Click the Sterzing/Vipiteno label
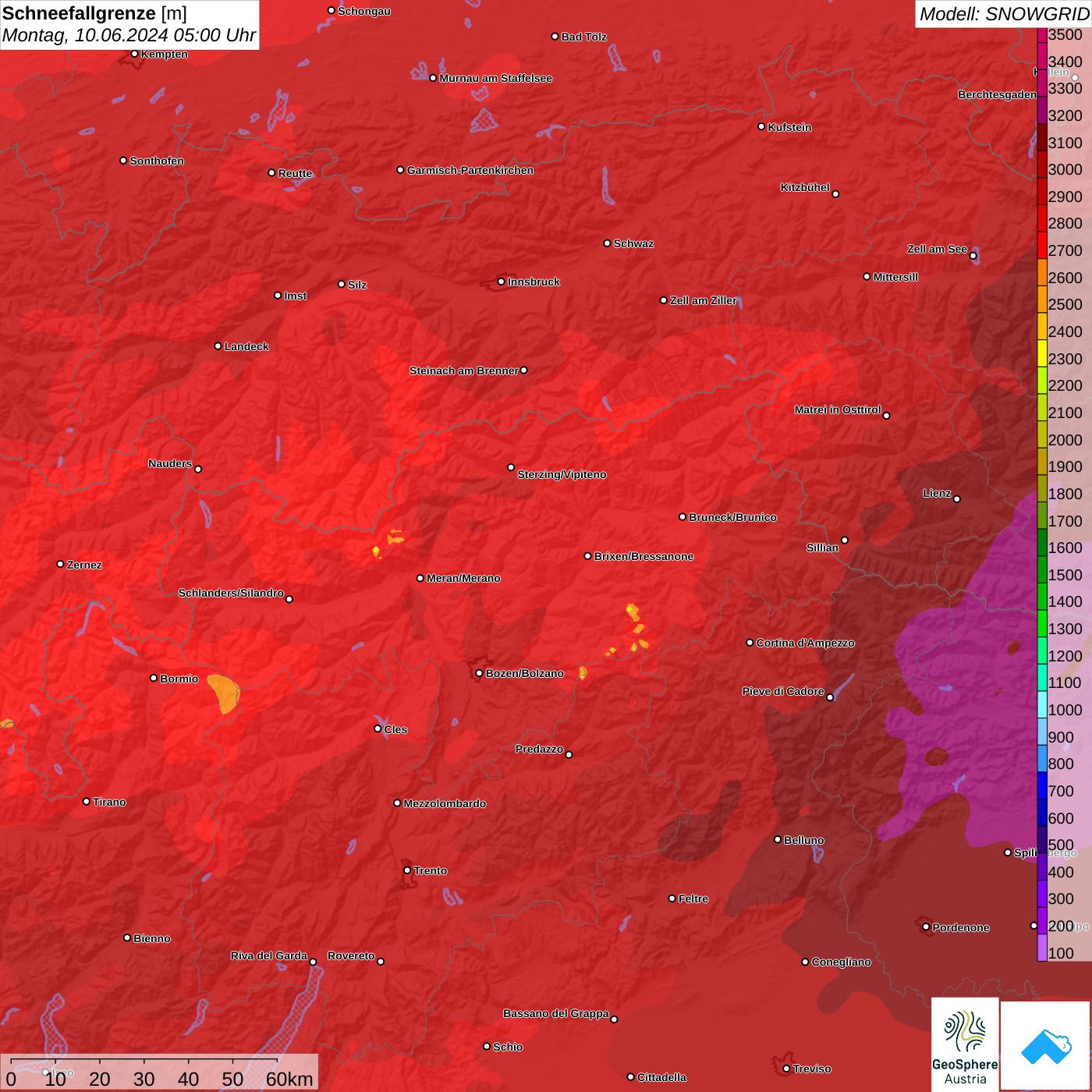 562,474
